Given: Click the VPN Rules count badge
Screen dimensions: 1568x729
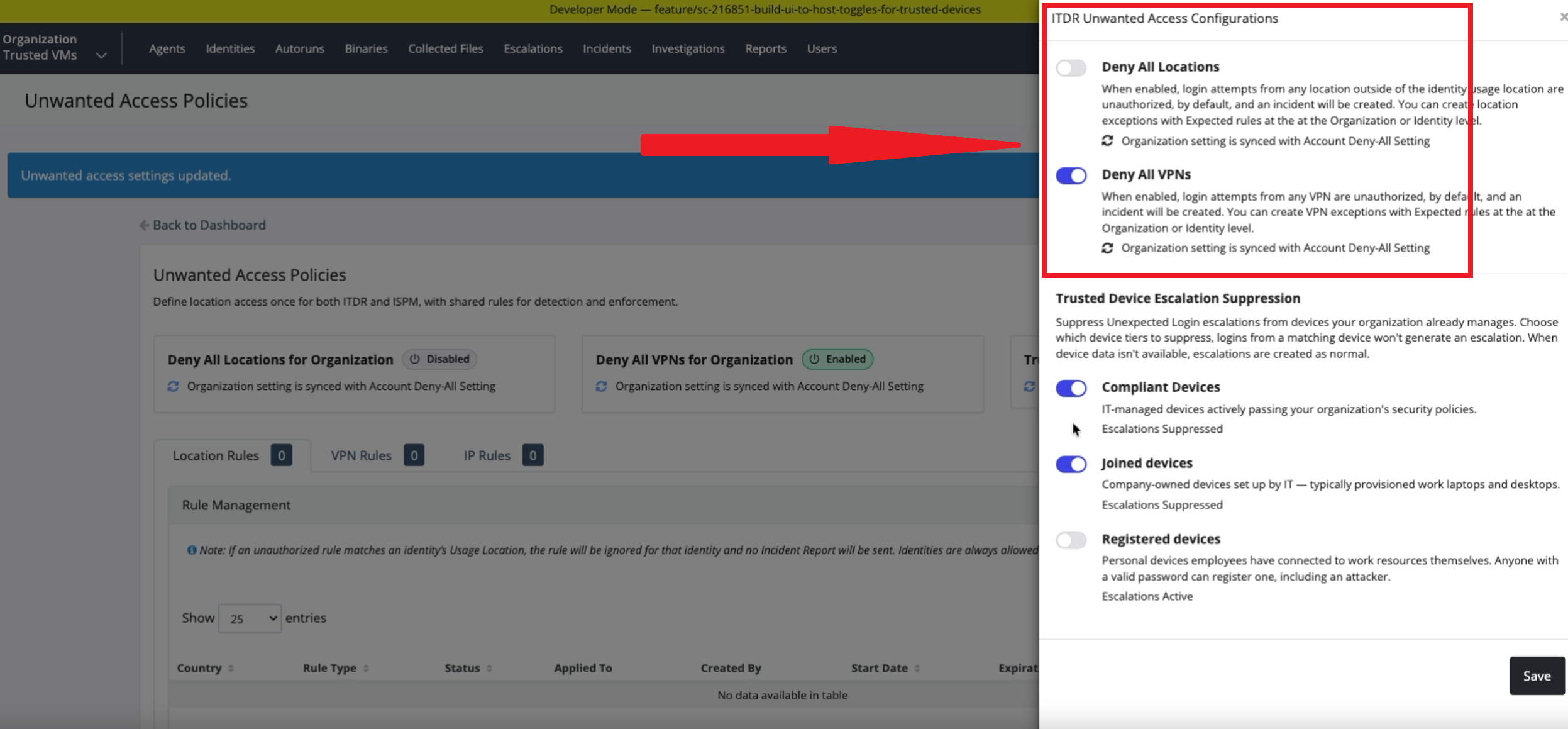Looking at the screenshot, I should pyautogui.click(x=414, y=455).
